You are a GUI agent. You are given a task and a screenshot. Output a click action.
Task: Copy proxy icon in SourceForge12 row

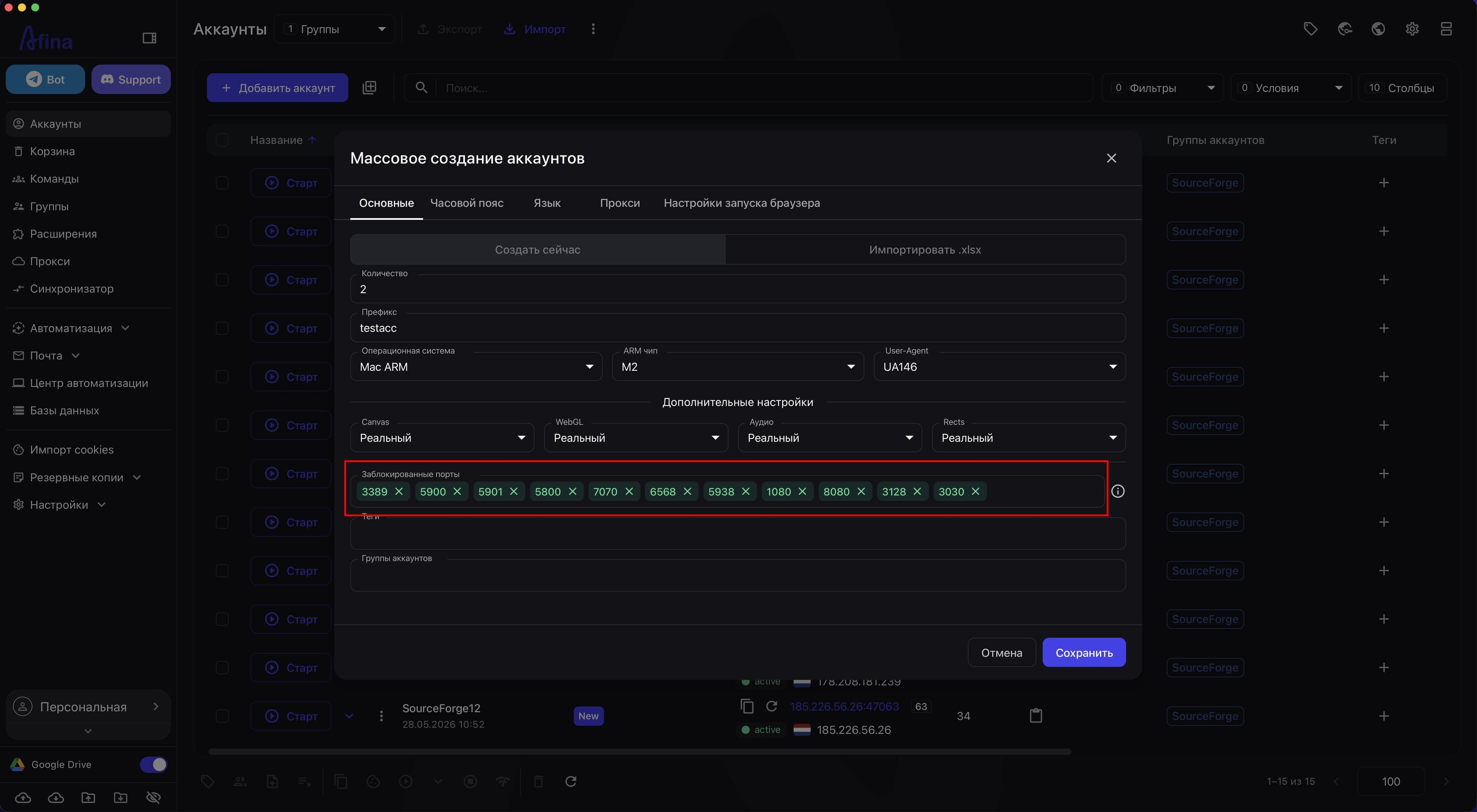click(x=747, y=706)
